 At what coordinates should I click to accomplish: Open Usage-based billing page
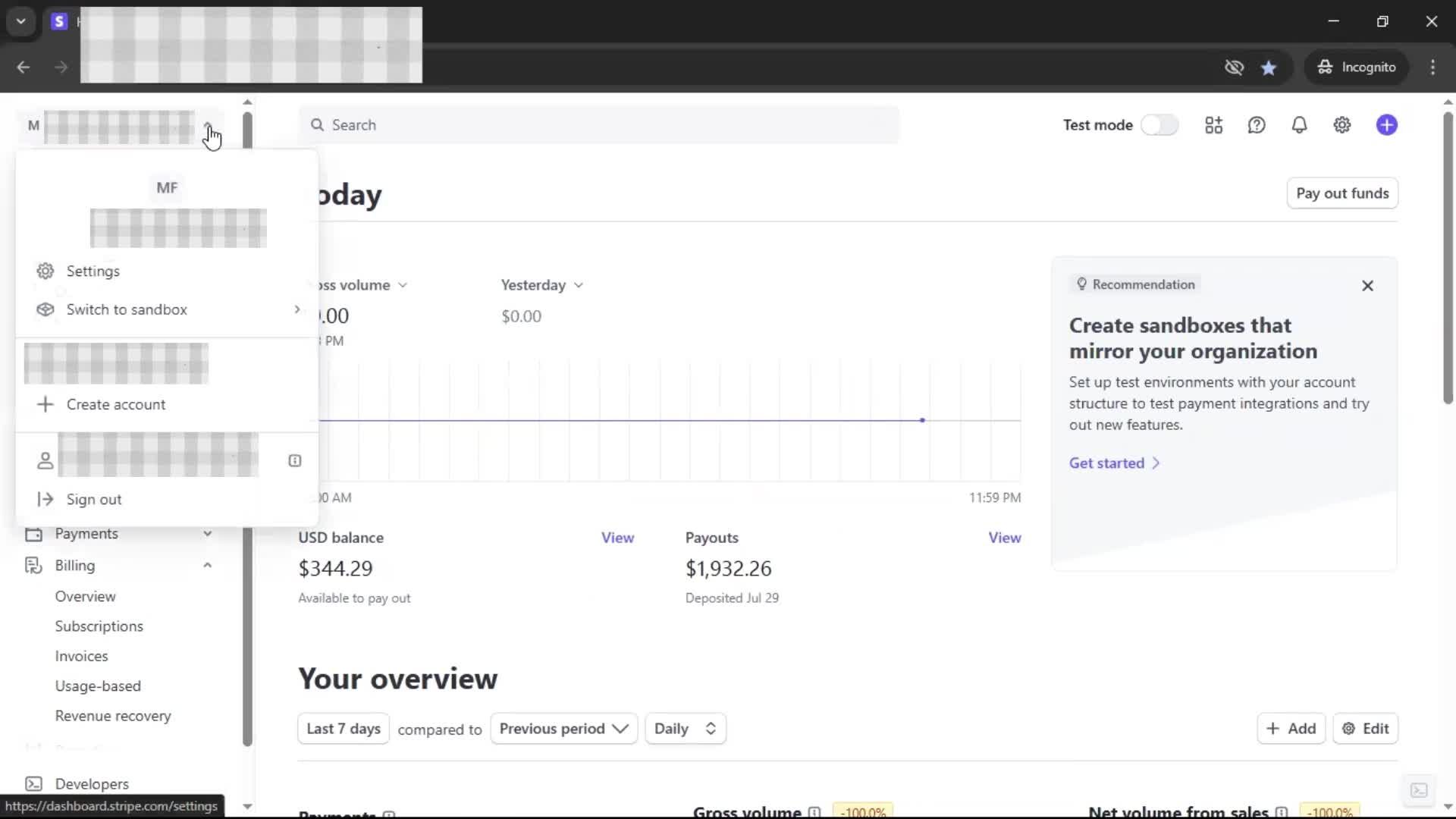98,686
